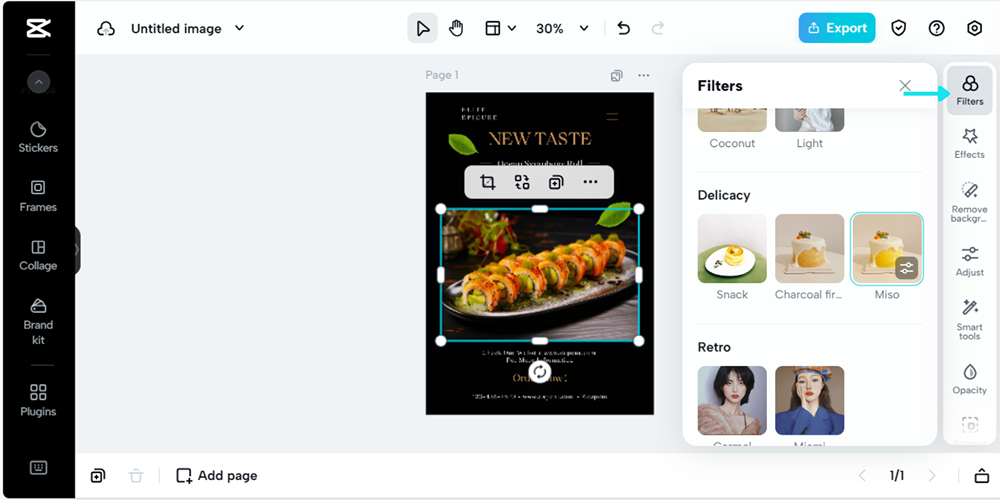Viewport: 1000px width, 500px height.
Task: Open the Stickers panel
Action: (x=38, y=137)
